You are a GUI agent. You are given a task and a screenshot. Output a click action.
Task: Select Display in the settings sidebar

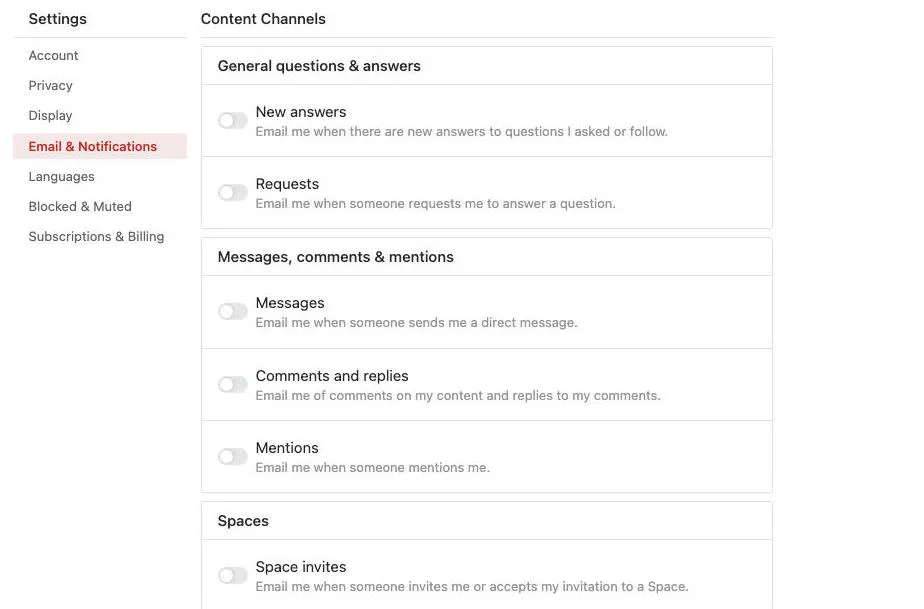[x=50, y=116]
